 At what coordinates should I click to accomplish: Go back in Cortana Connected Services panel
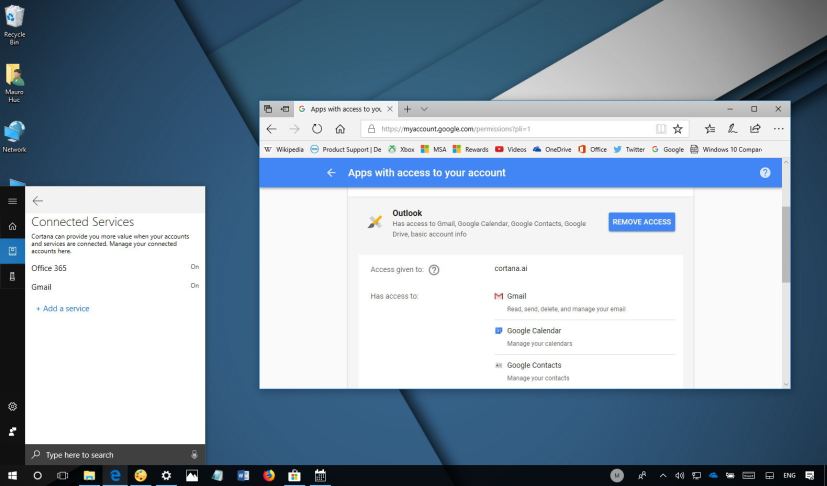[37, 201]
